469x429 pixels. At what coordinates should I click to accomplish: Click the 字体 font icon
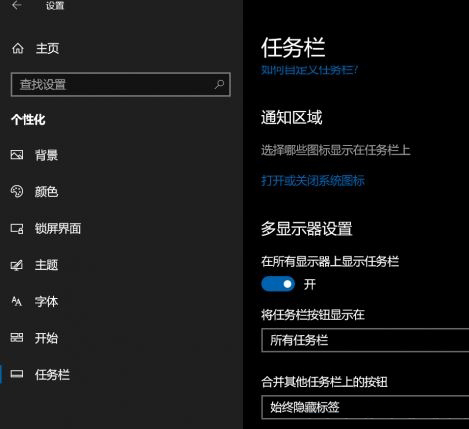tap(17, 301)
